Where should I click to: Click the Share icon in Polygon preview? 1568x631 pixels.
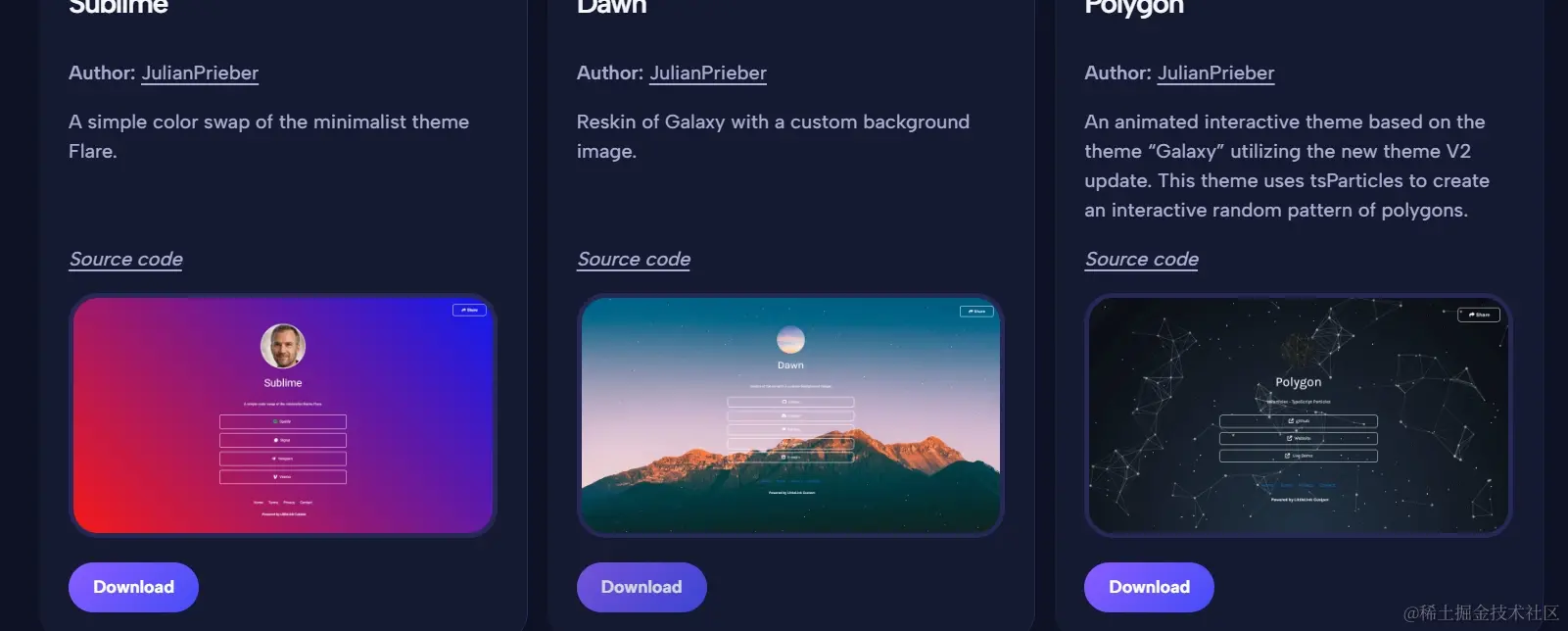pos(1479,315)
